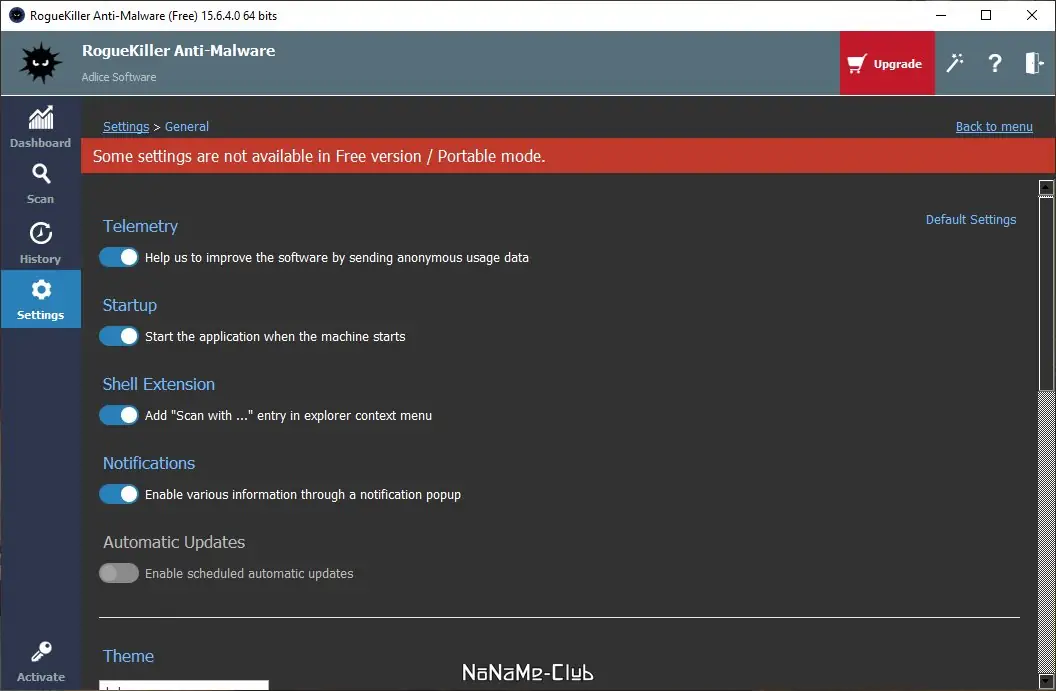Turn off the Notifications popup toggle
This screenshot has width=1056, height=691.
(x=119, y=494)
